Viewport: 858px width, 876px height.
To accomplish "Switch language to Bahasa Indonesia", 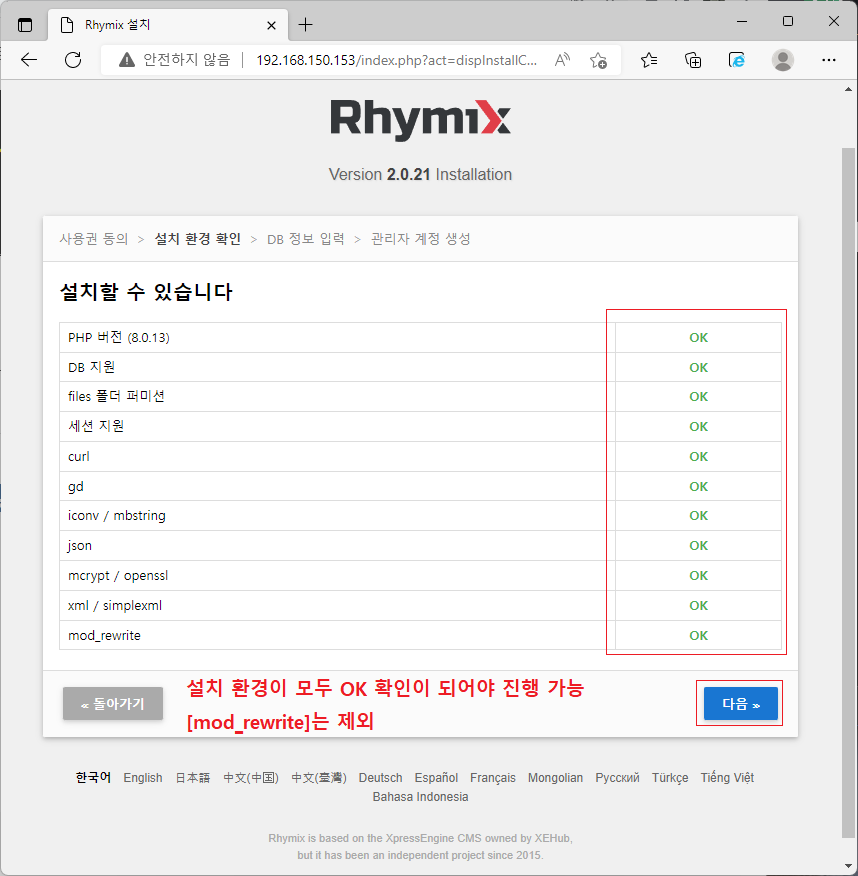I will 421,797.
